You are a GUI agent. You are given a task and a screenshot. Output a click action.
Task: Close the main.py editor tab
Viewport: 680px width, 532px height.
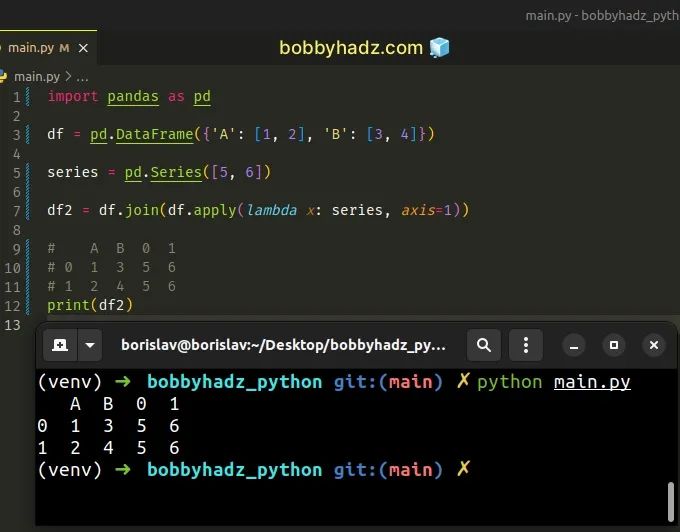pos(83,48)
